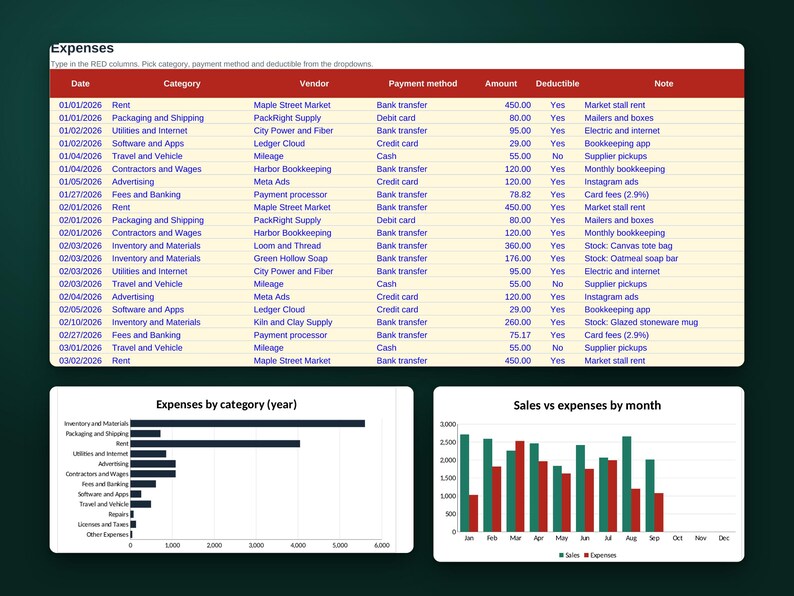The height and width of the screenshot is (596, 794).
Task: Select the Payment method column header
Action: coord(423,84)
